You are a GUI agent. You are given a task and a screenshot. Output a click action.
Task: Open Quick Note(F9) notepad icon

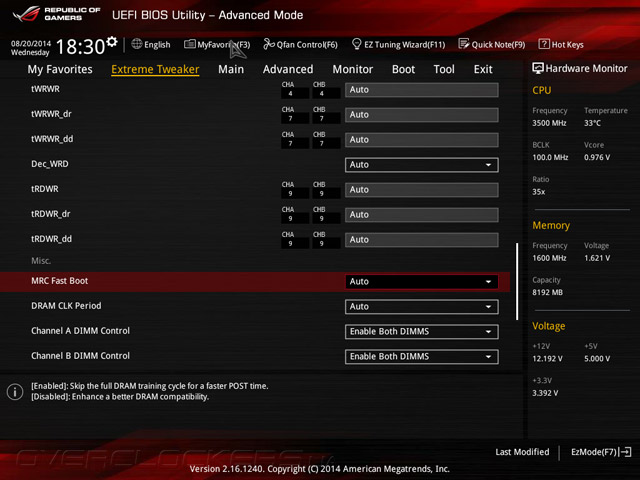(x=464, y=44)
